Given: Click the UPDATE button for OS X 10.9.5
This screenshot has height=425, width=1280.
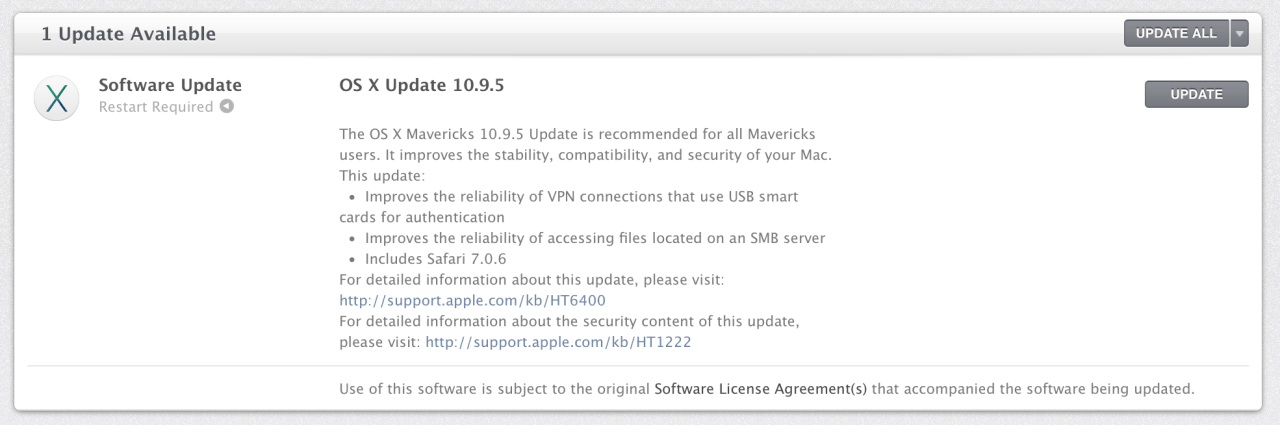Looking at the screenshot, I should tap(1196, 94).
